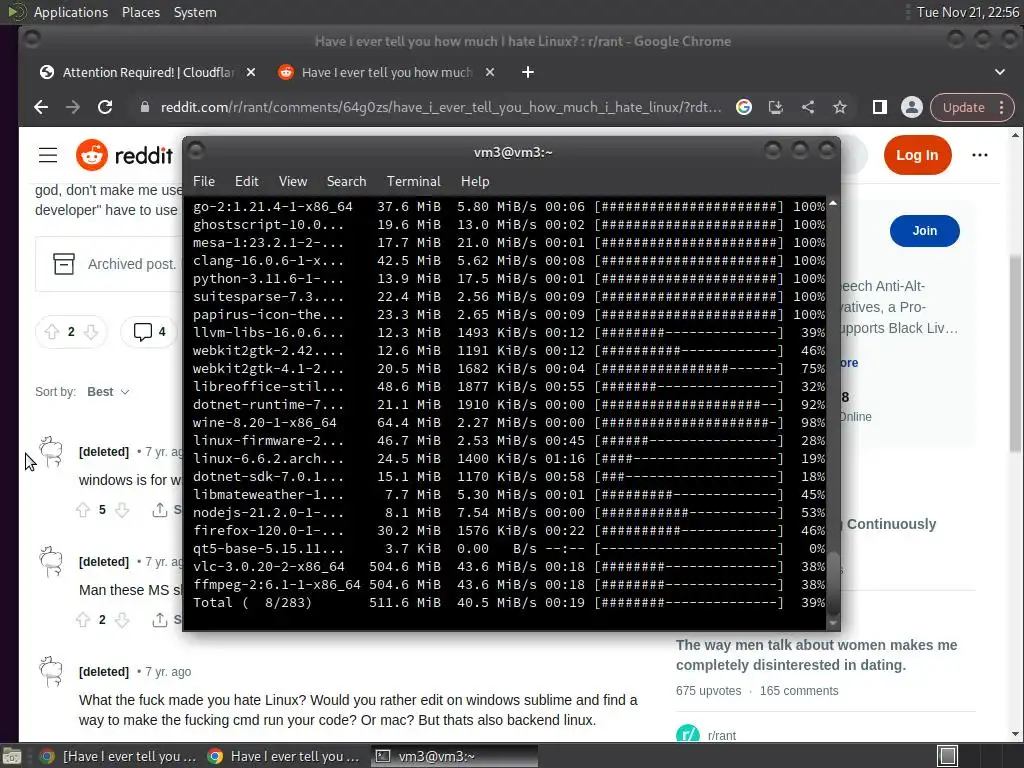Click the date and time in the top panel
1024x768 pixels.
(968, 12)
